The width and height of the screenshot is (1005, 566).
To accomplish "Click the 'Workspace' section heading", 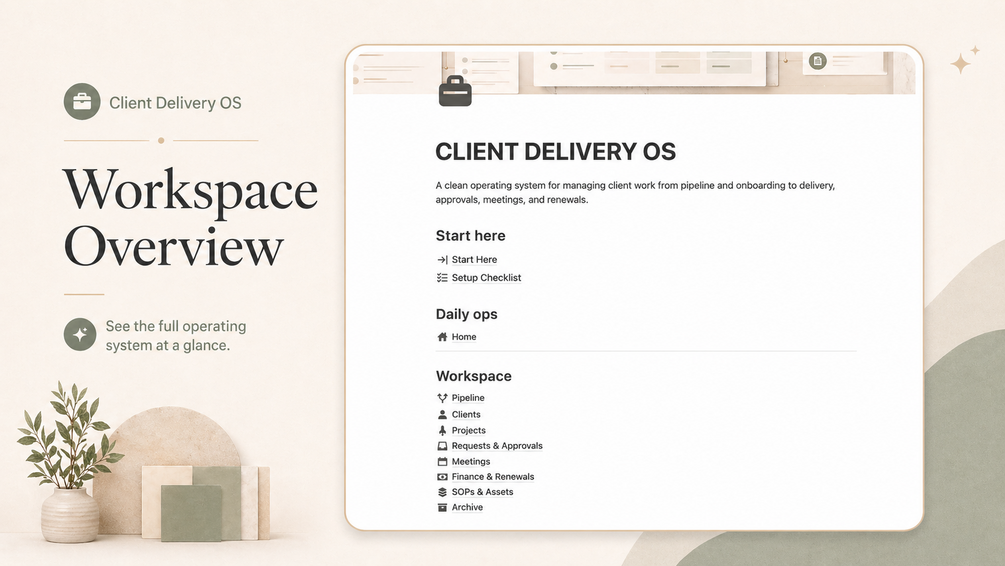I will (474, 376).
